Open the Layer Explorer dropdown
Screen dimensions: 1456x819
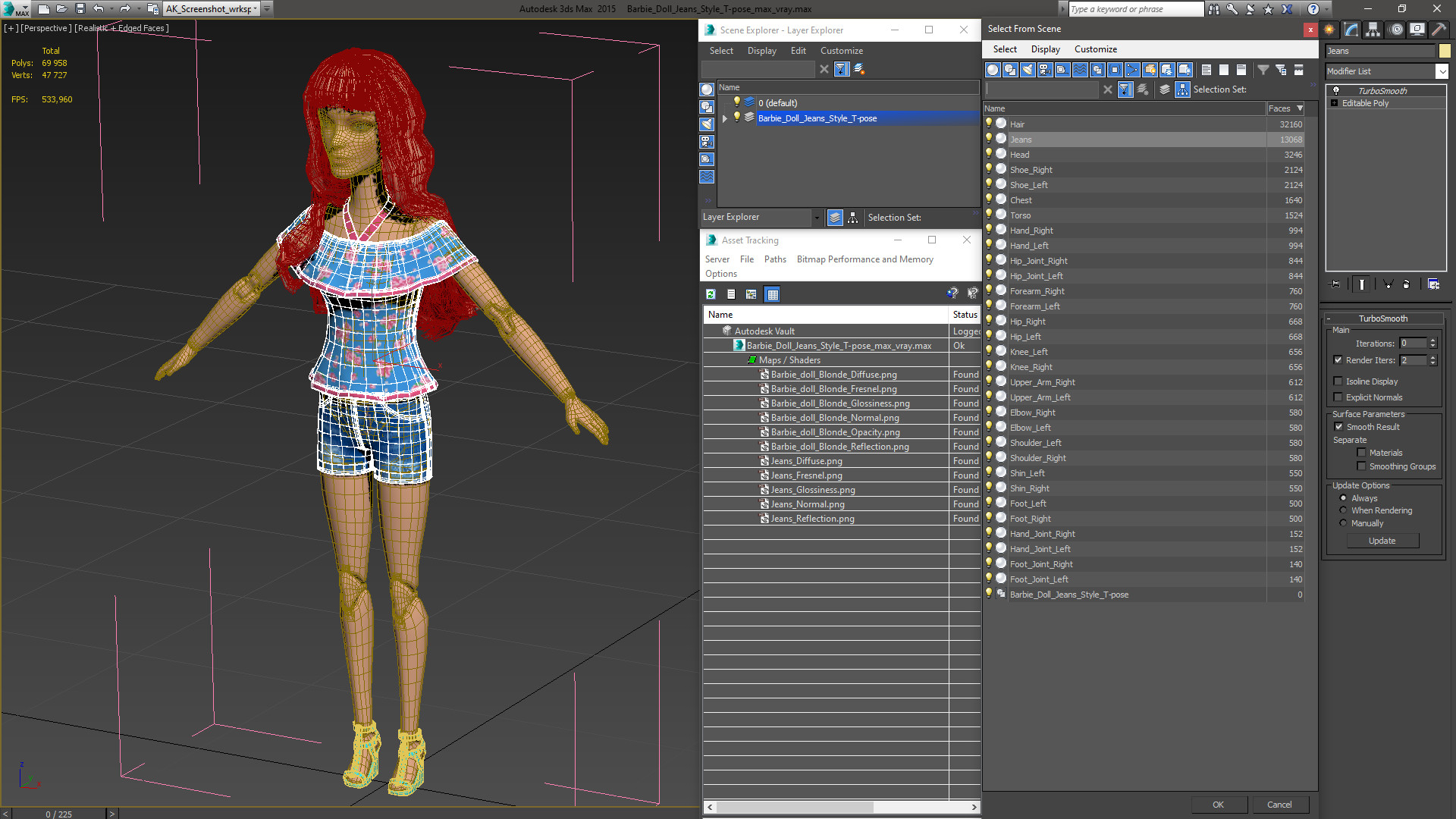click(x=817, y=218)
